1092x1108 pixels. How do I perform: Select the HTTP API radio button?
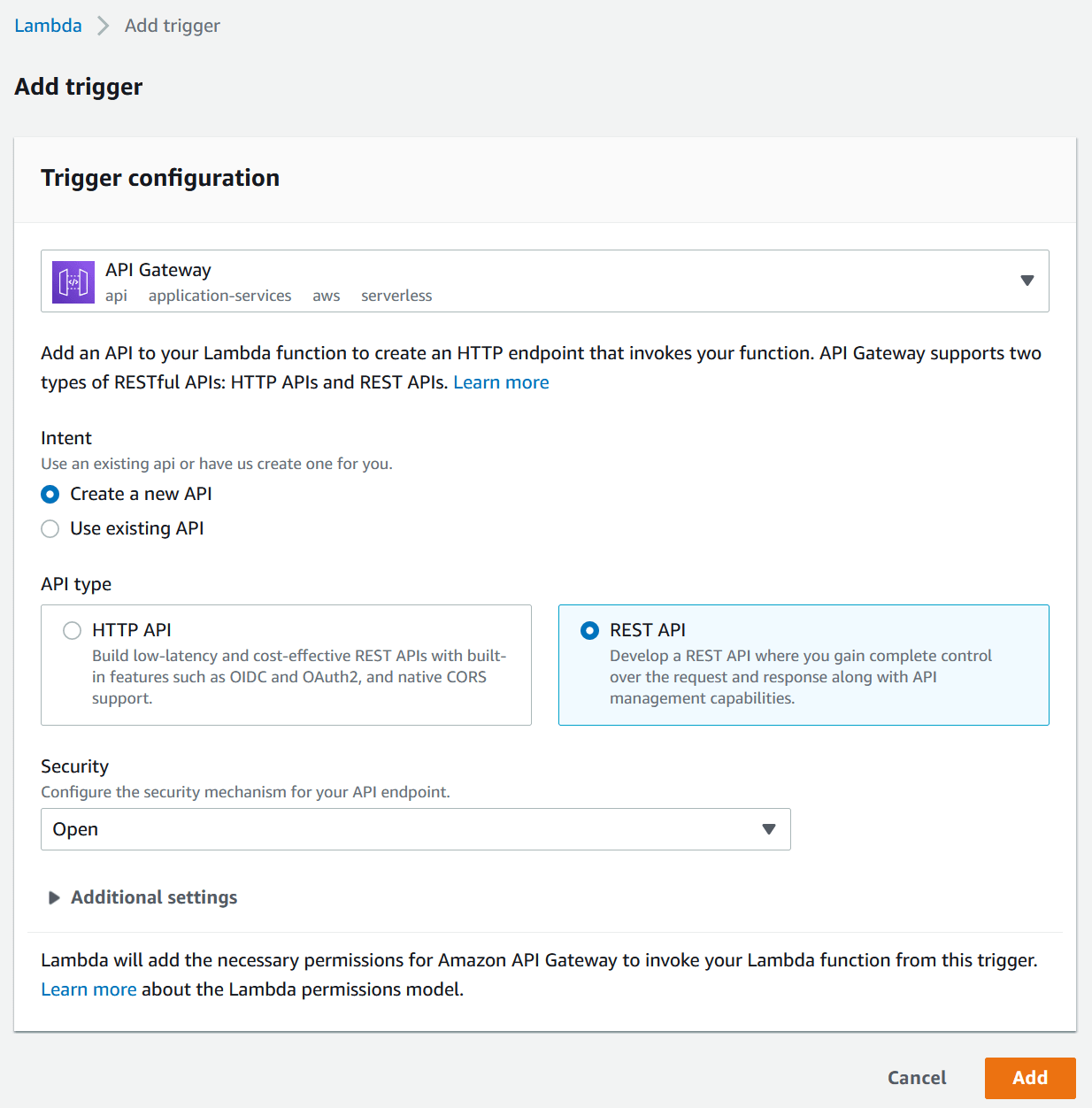(72, 630)
